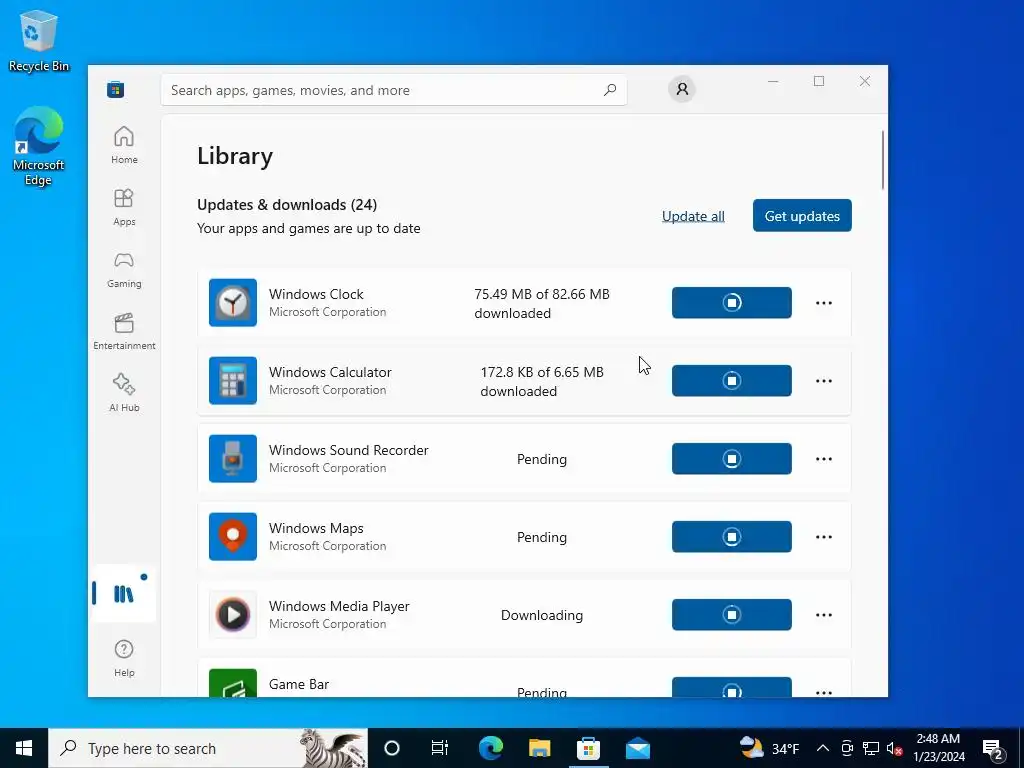Select the Windows Calculator title text
This screenshot has width=1024, height=768.
330,372
